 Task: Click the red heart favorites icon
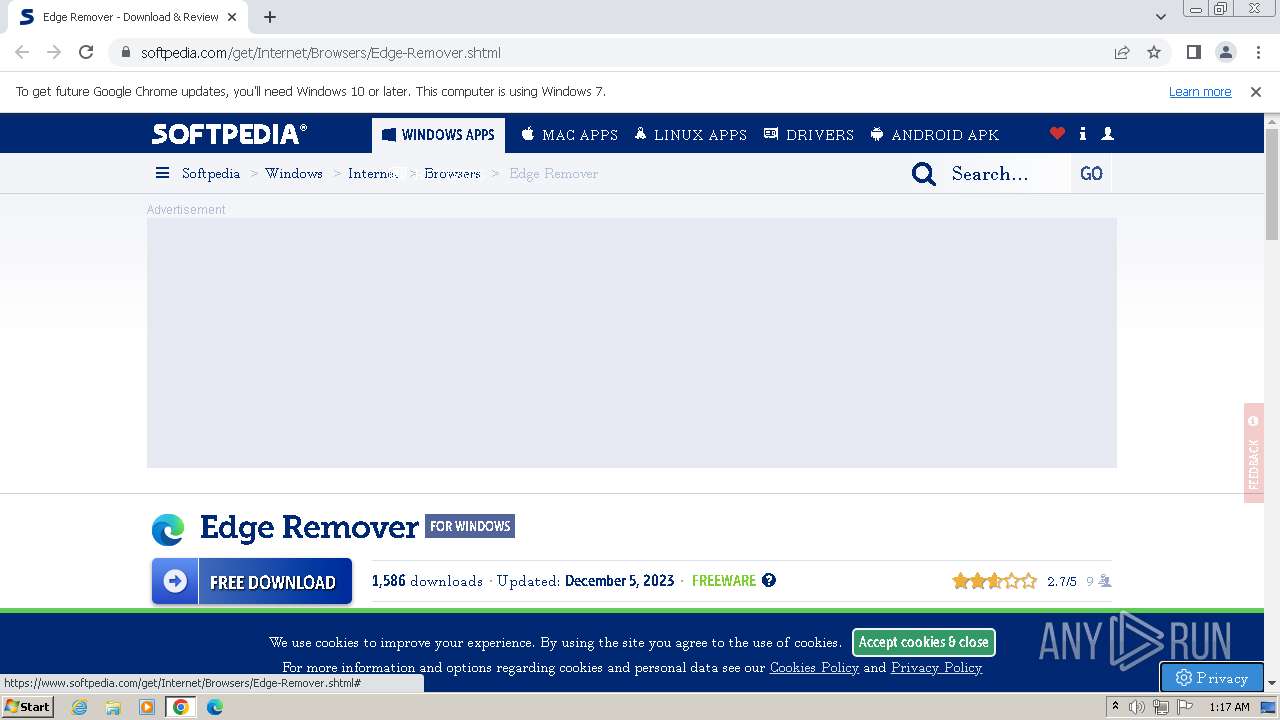(x=1057, y=134)
